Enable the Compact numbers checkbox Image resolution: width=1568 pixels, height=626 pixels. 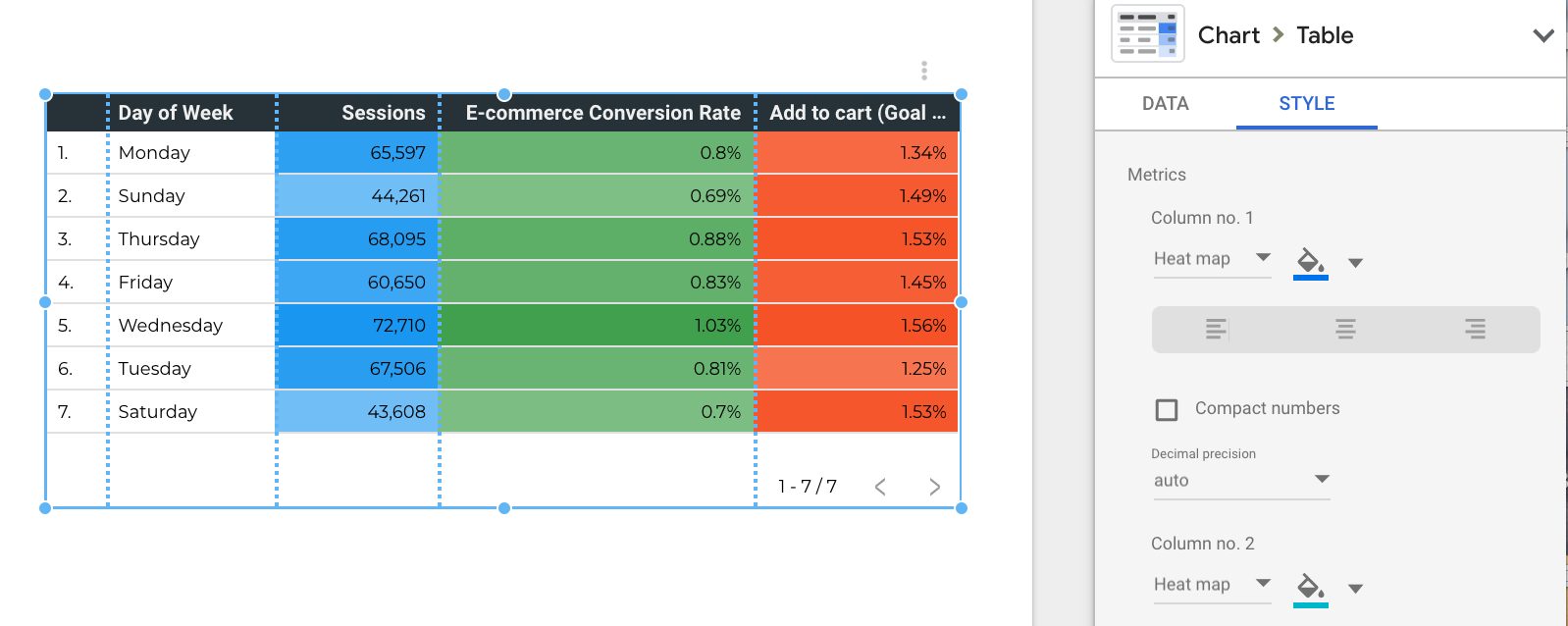point(1166,409)
